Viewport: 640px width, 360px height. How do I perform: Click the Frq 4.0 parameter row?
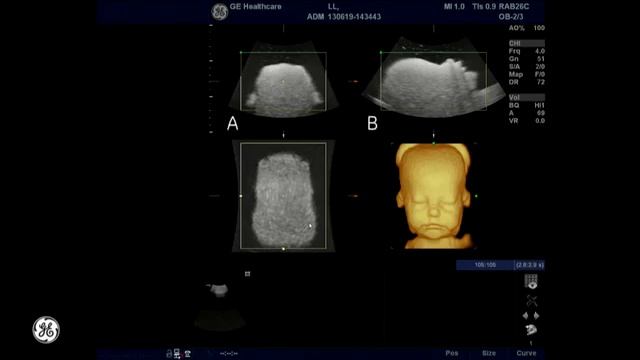tap(527, 51)
